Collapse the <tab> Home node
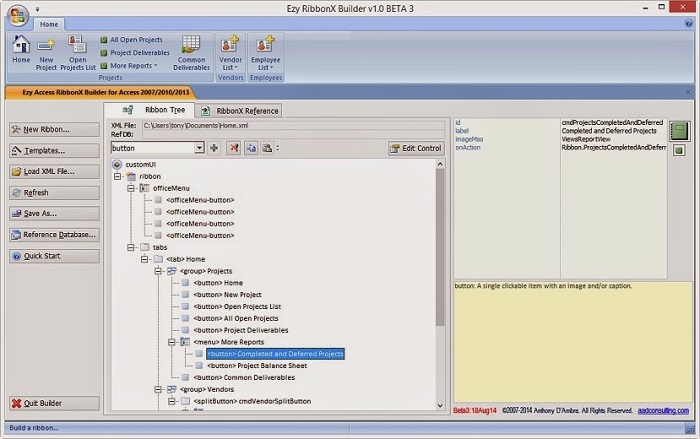The image size is (700, 439). click(x=144, y=259)
